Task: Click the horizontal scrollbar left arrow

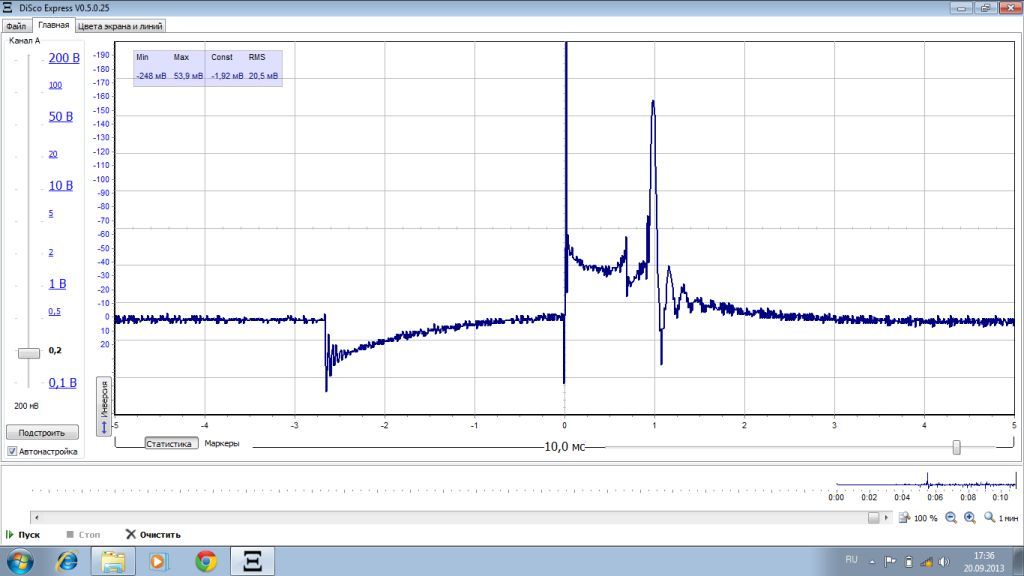Action: pos(37,518)
